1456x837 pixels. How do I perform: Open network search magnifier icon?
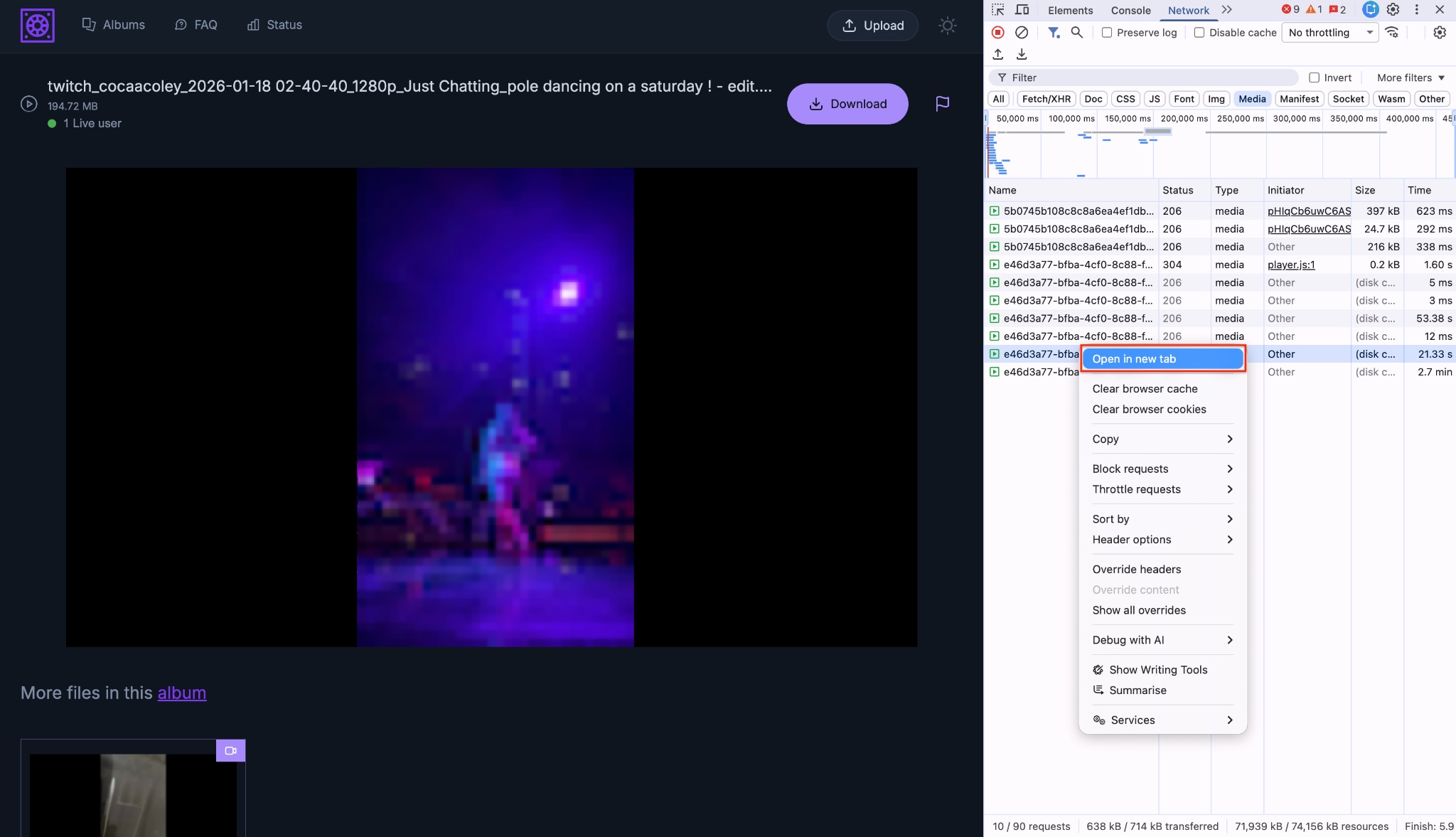[x=1076, y=32]
